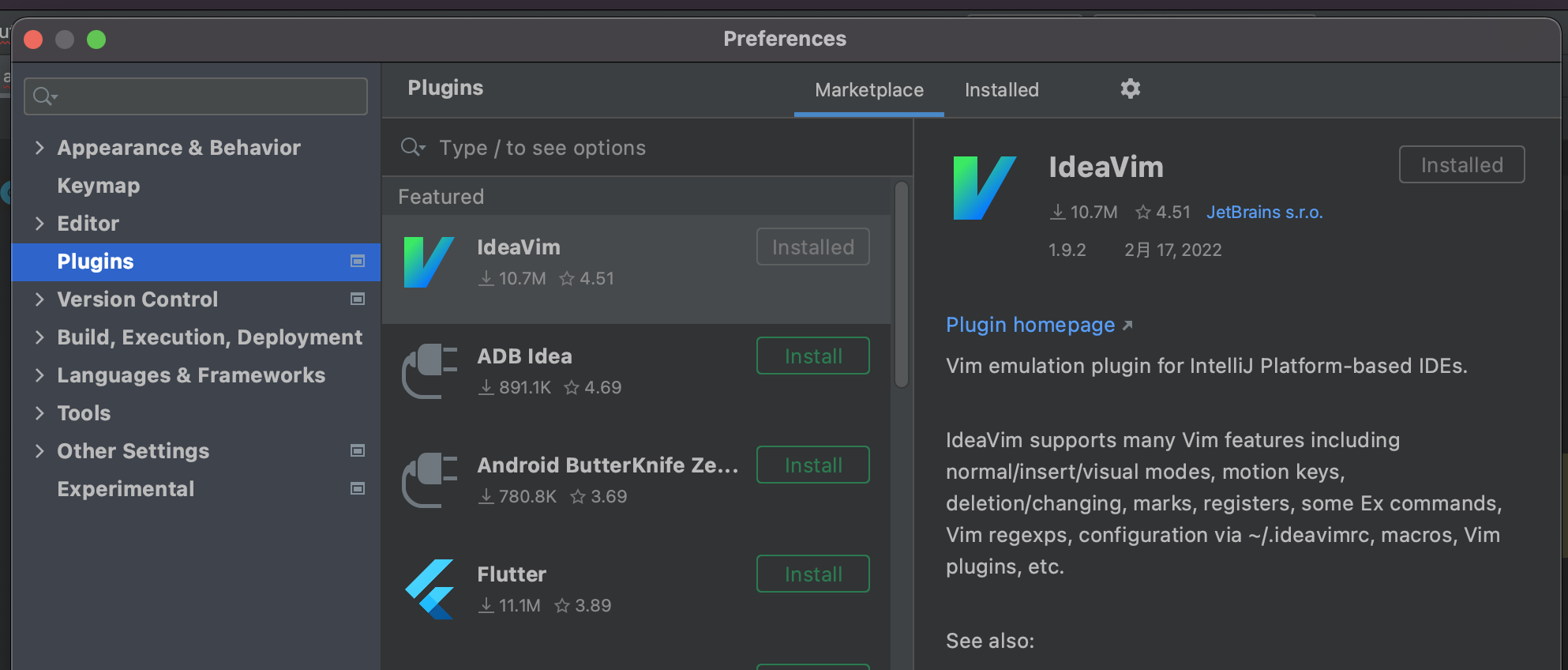Viewport: 1568px width, 670px height.
Task: Click the IdeaVim logo in featured list
Action: 429,262
